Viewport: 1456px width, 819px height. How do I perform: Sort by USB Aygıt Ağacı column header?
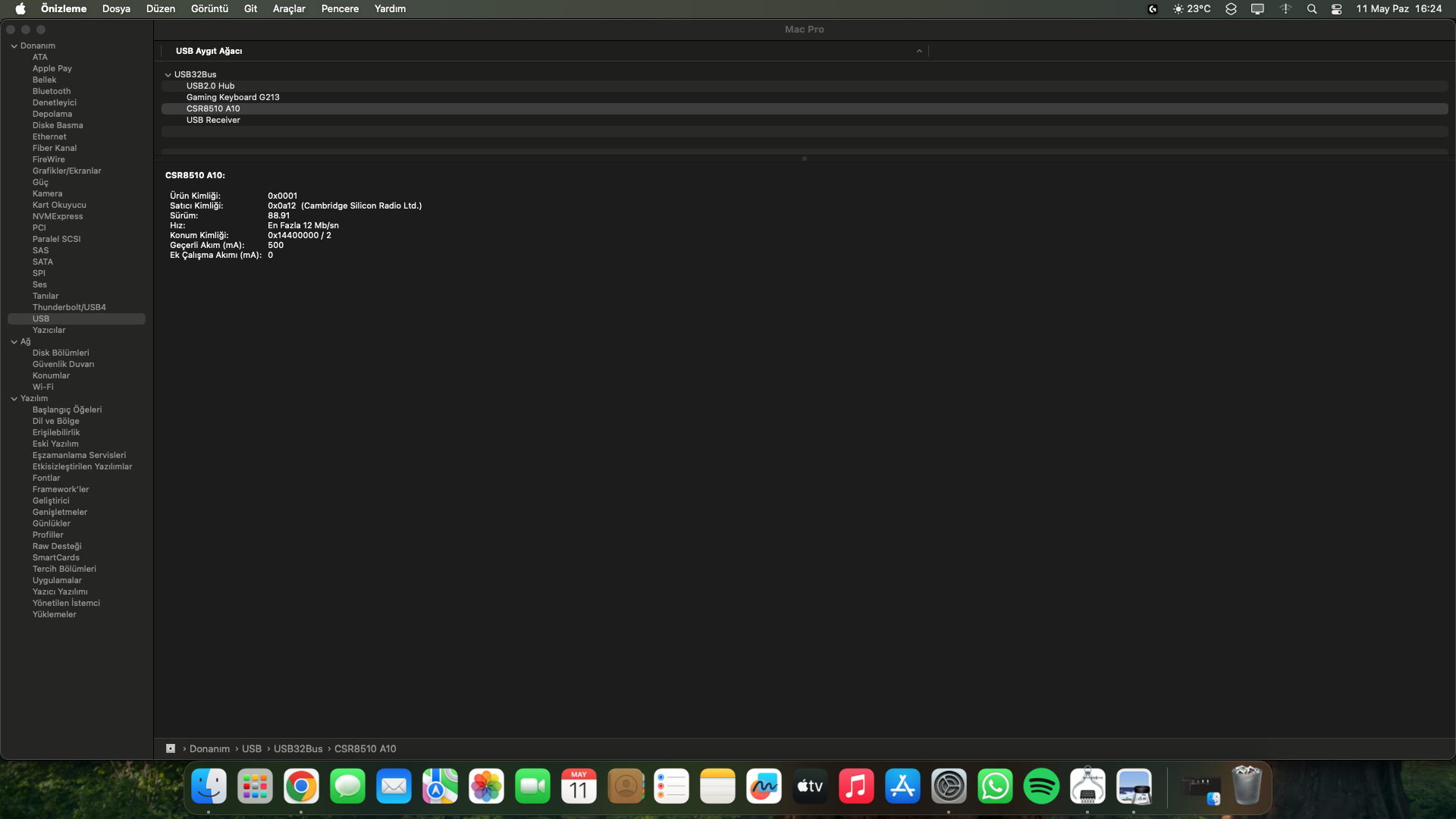click(x=209, y=51)
